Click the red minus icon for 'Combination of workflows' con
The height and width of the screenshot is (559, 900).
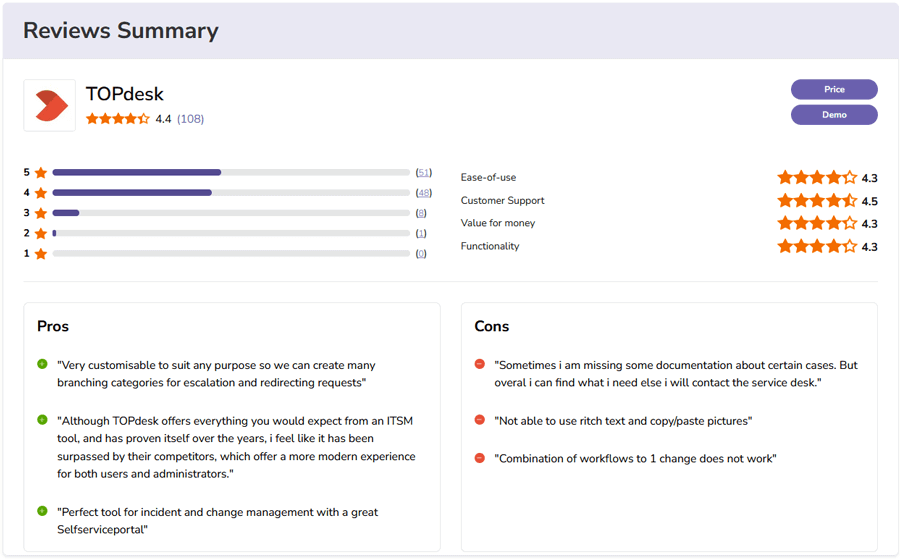click(480, 457)
